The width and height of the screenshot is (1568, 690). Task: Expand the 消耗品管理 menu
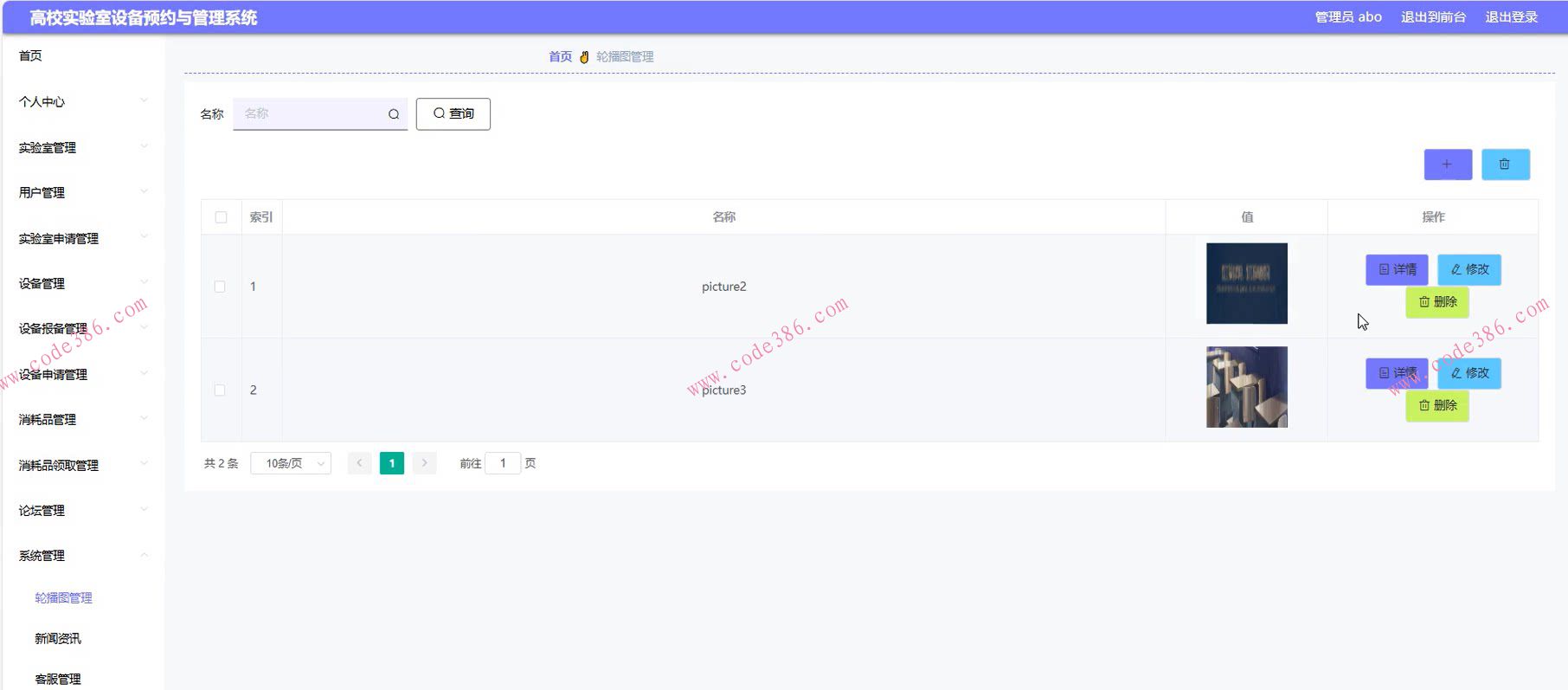point(82,419)
